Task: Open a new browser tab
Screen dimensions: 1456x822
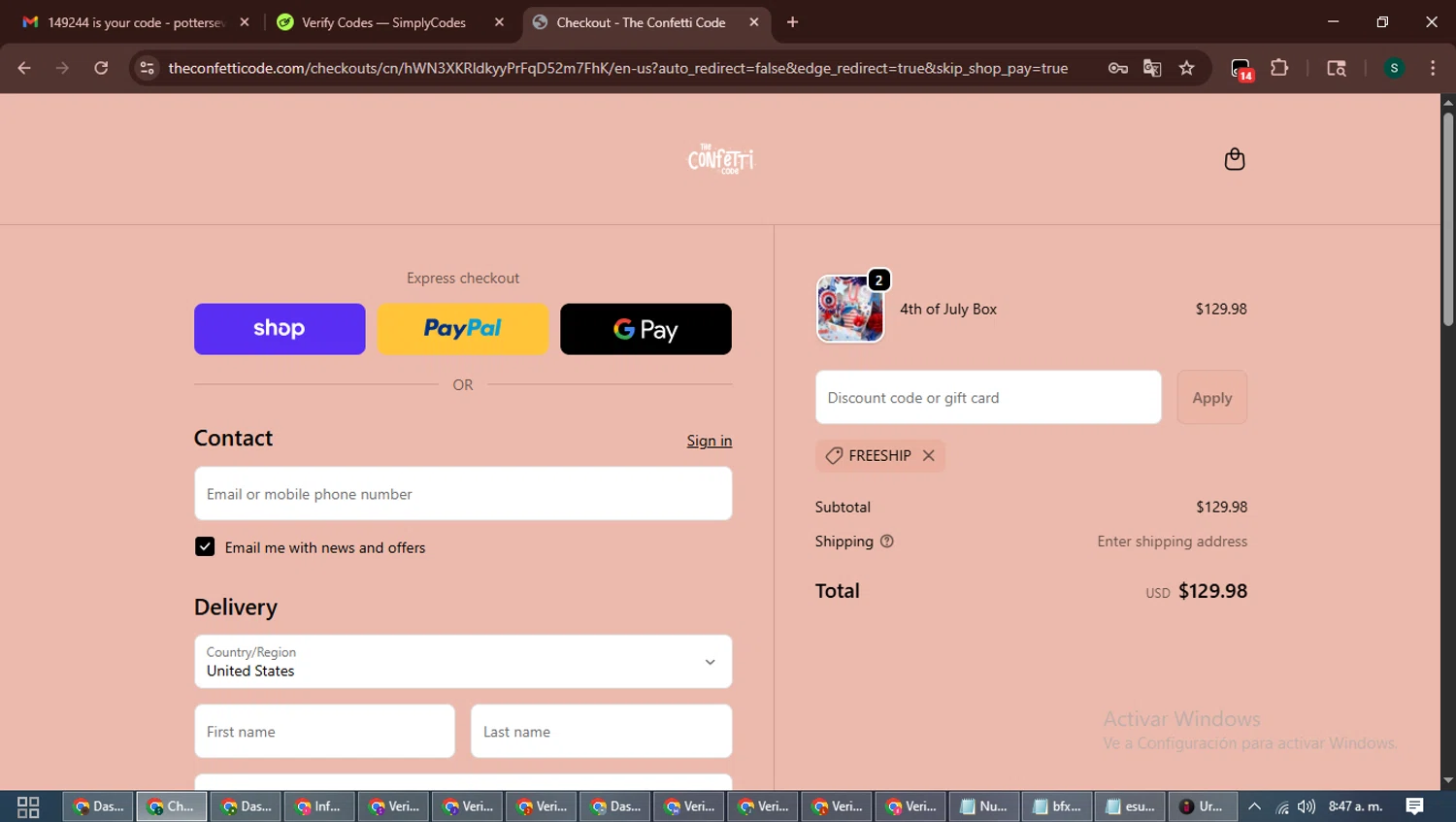Action: pyautogui.click(x=792, y=22)
